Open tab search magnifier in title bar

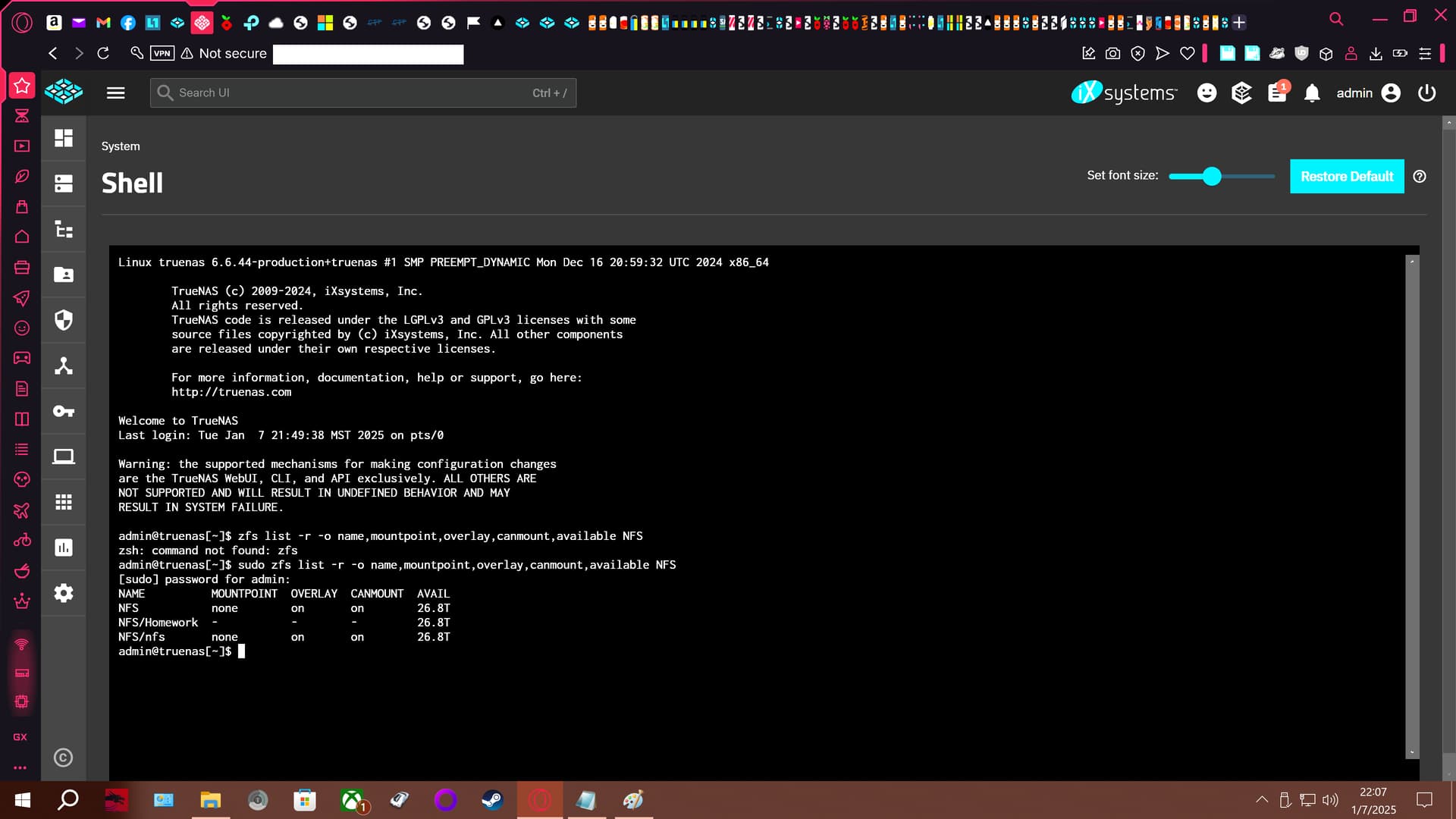[x=1336, y=18]
